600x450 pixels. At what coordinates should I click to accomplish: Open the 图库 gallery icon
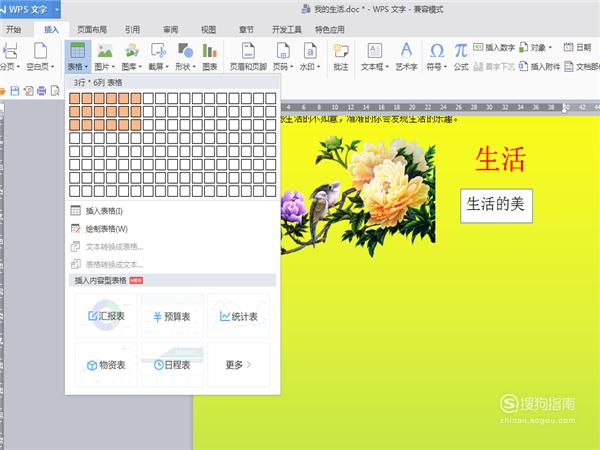tap(132, 51)
